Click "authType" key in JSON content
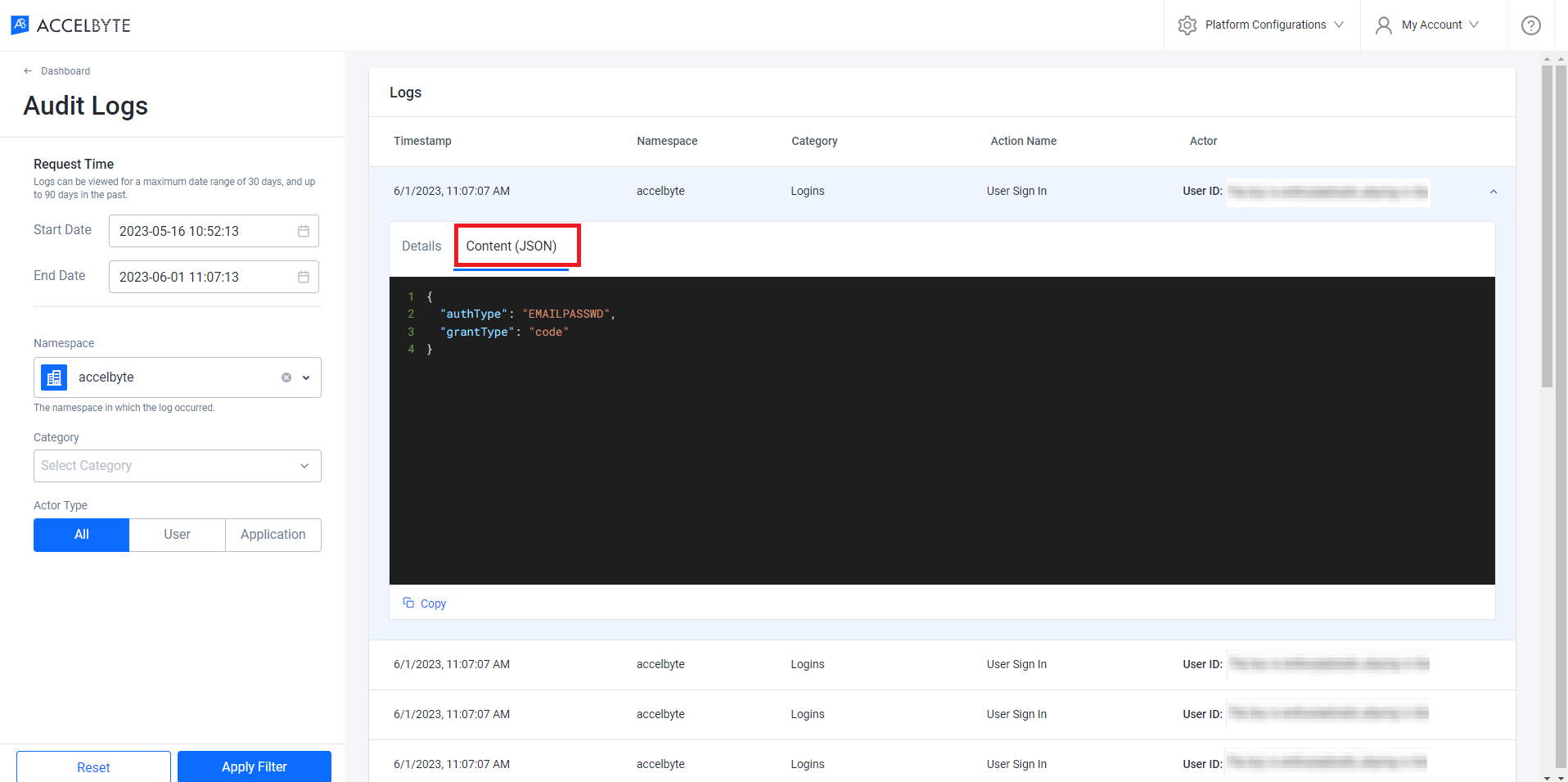1568x782 pixels. 474,314
